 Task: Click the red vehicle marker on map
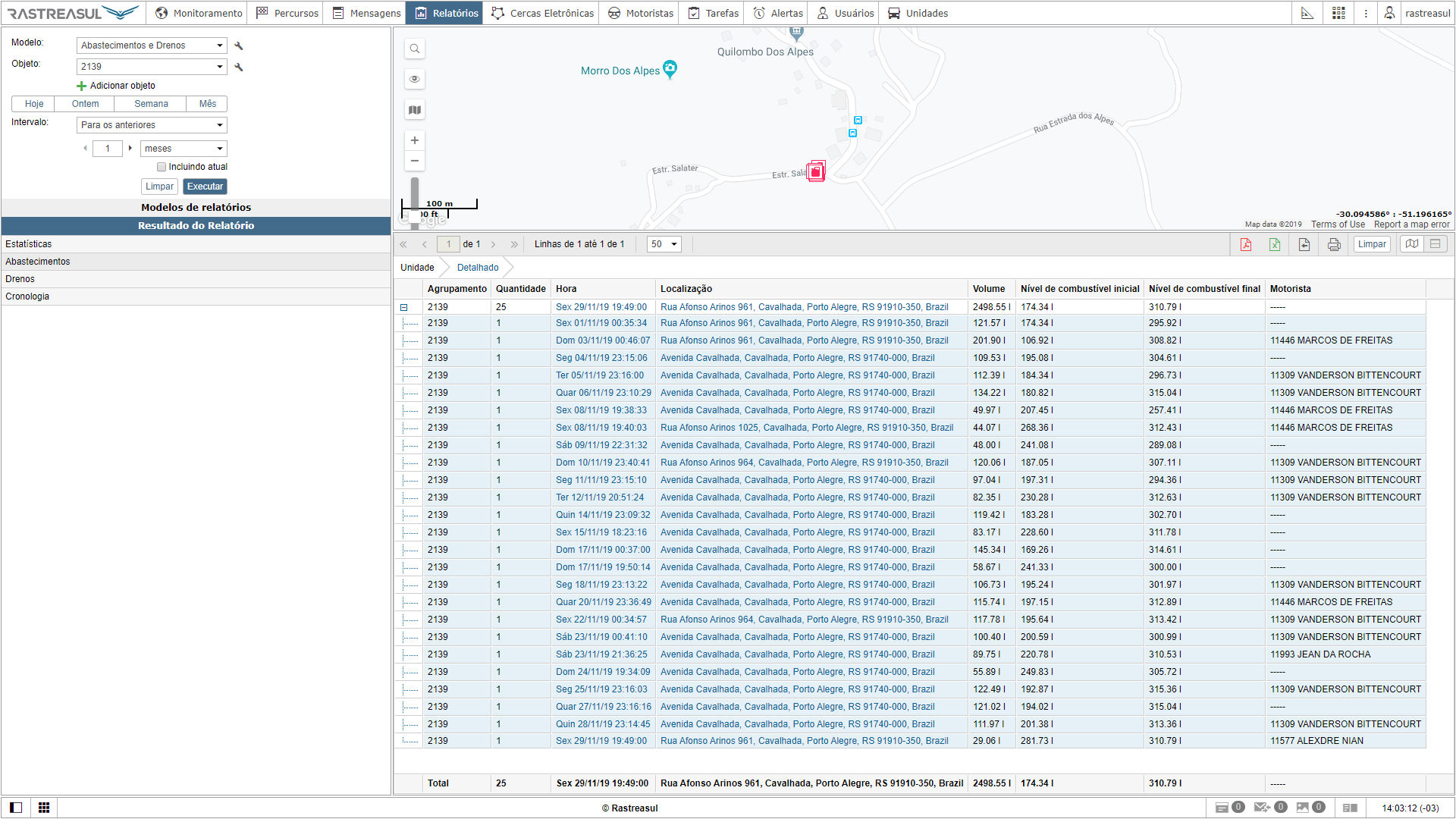tap(816, 171)
